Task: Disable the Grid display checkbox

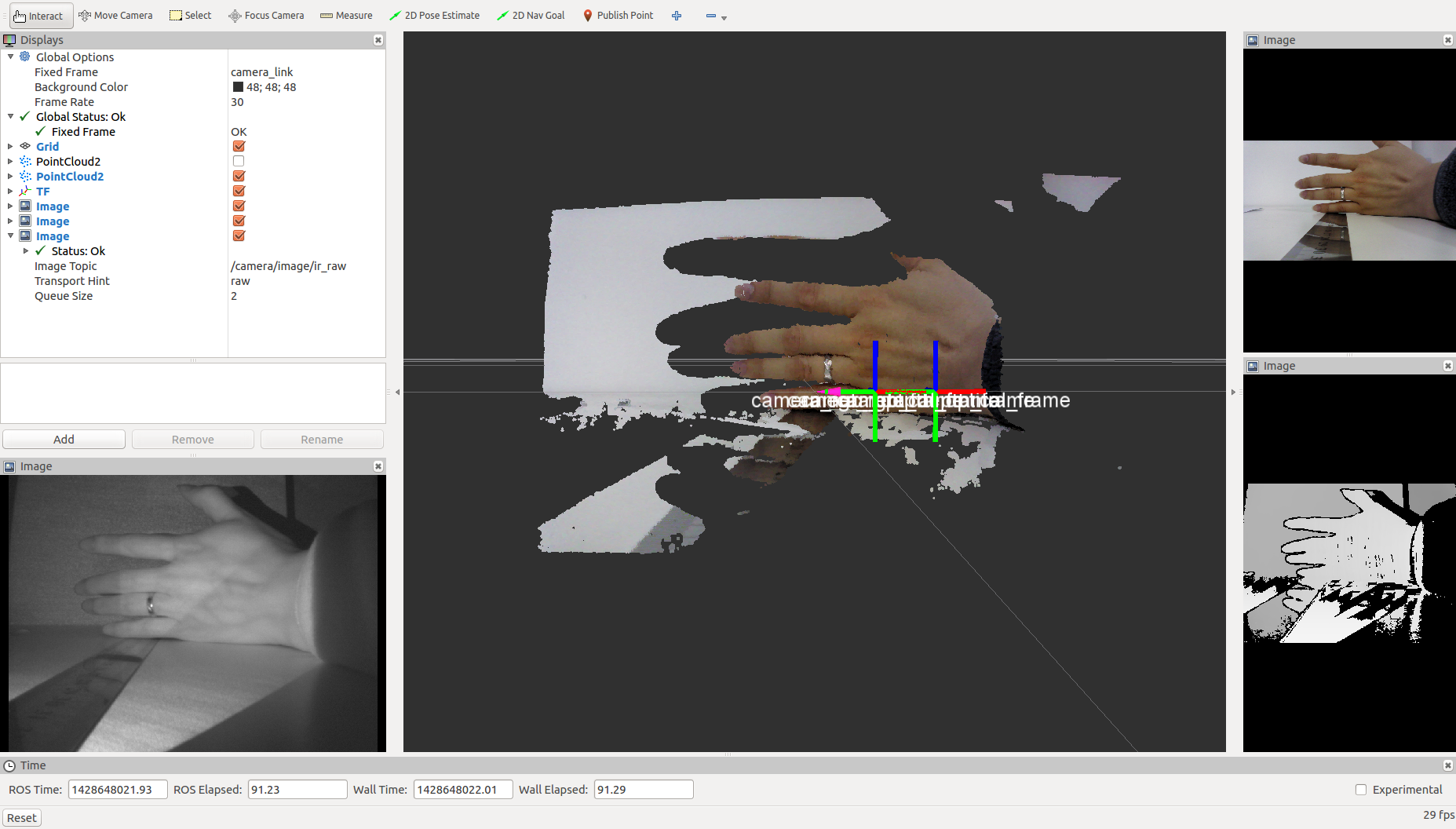Action: (x=239, y=146)
